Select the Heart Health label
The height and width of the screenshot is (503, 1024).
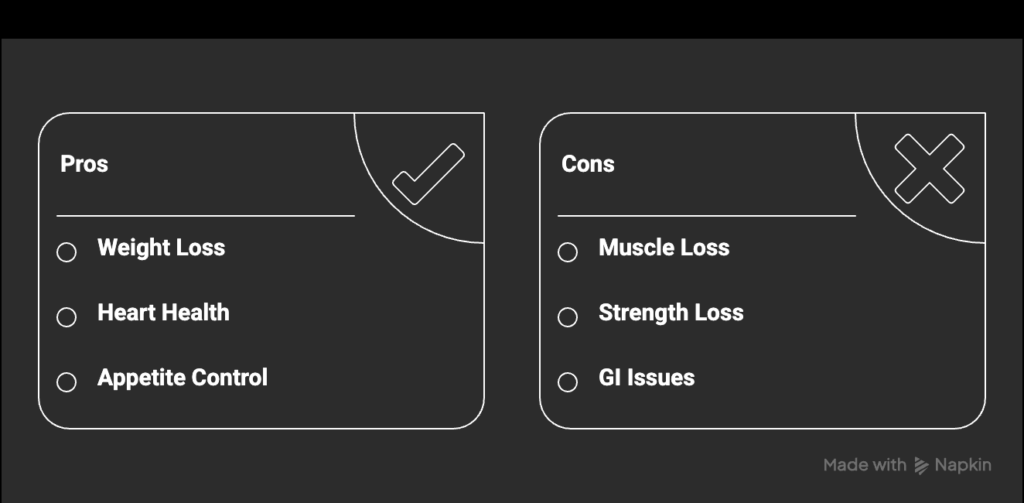163,313
